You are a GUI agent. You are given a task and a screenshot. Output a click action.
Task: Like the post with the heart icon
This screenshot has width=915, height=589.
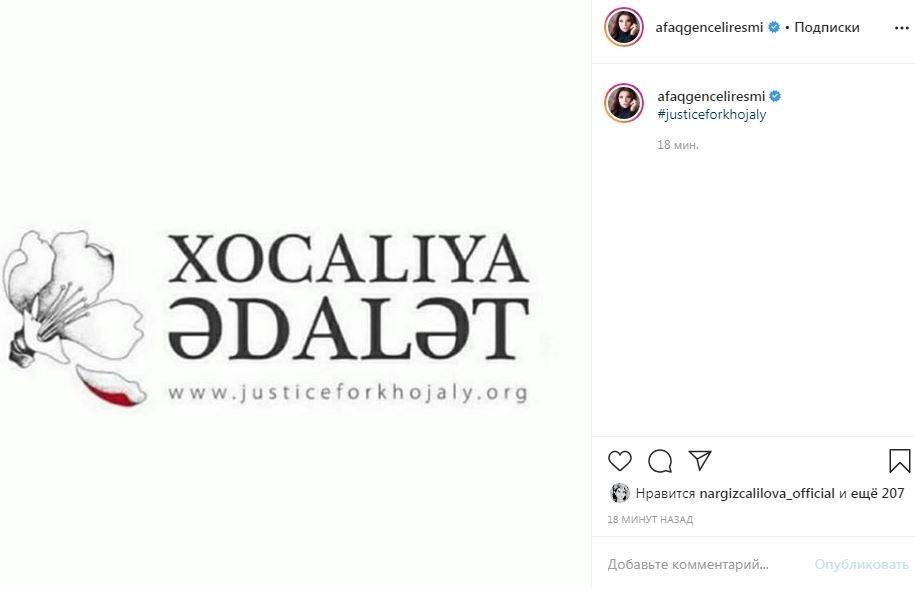point(619,461)
